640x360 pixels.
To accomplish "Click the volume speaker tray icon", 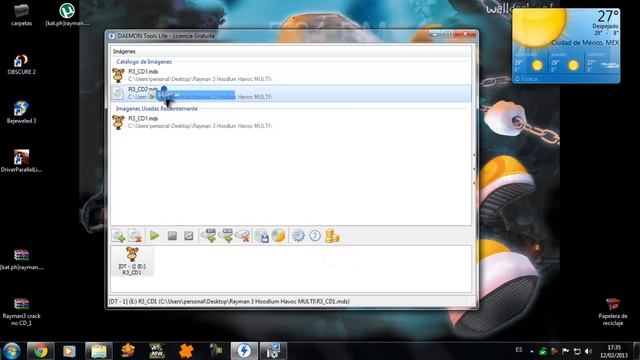I will tap(588, 351).
